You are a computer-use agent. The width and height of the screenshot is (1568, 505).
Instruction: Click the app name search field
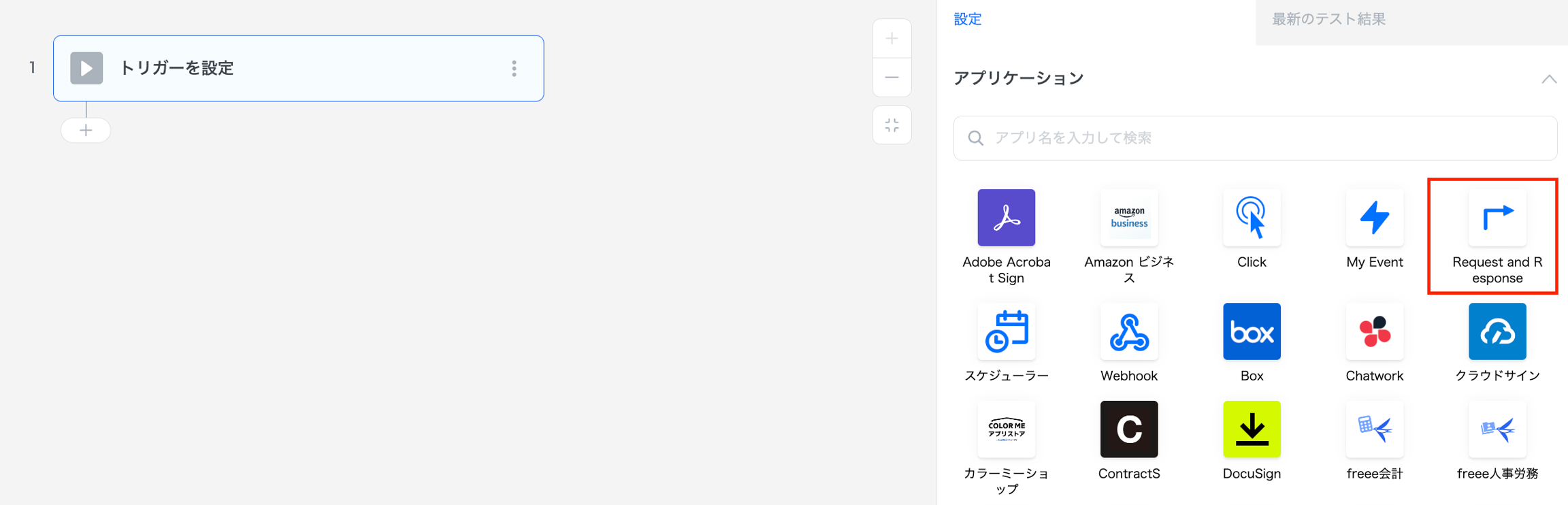(1266, 138)
